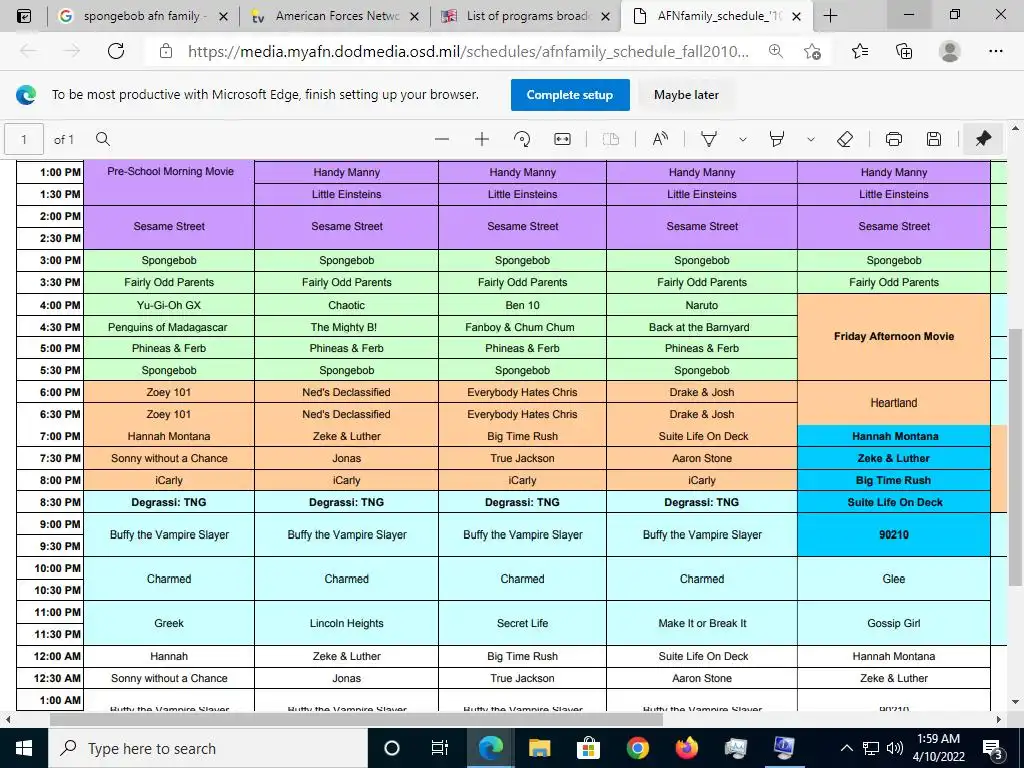This screenshot has width=1024, height=768.
Task: Zoom in PDF with plus icon
Action: 482,139
